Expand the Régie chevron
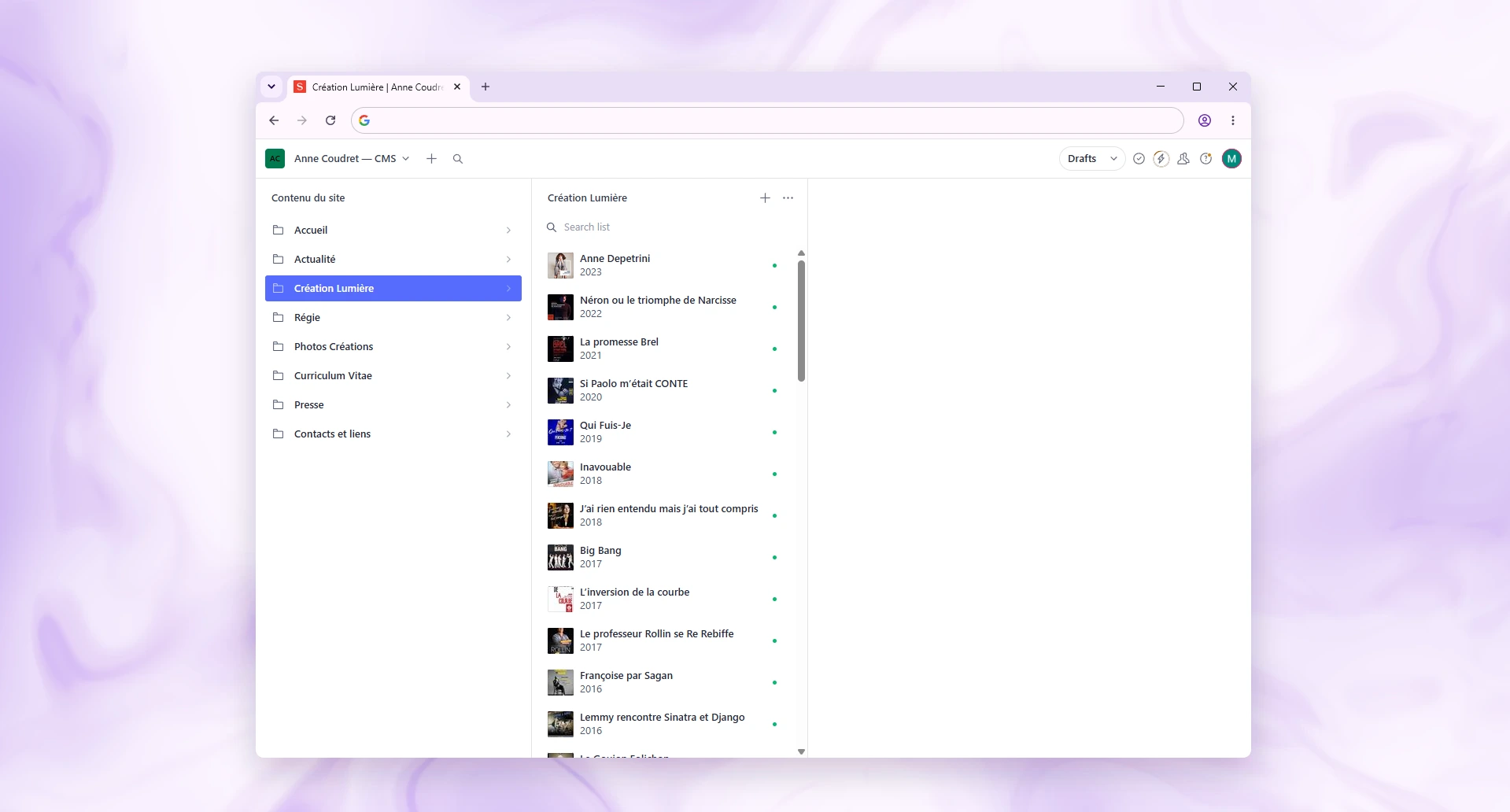The height and width of the screenshot is (812, 1510). 508,318
